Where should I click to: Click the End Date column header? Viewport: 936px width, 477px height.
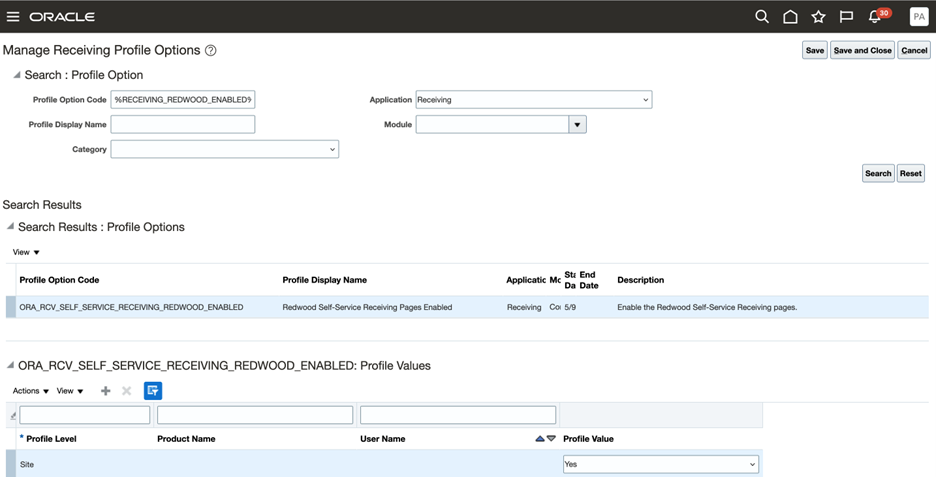click(x=589, y=280)
